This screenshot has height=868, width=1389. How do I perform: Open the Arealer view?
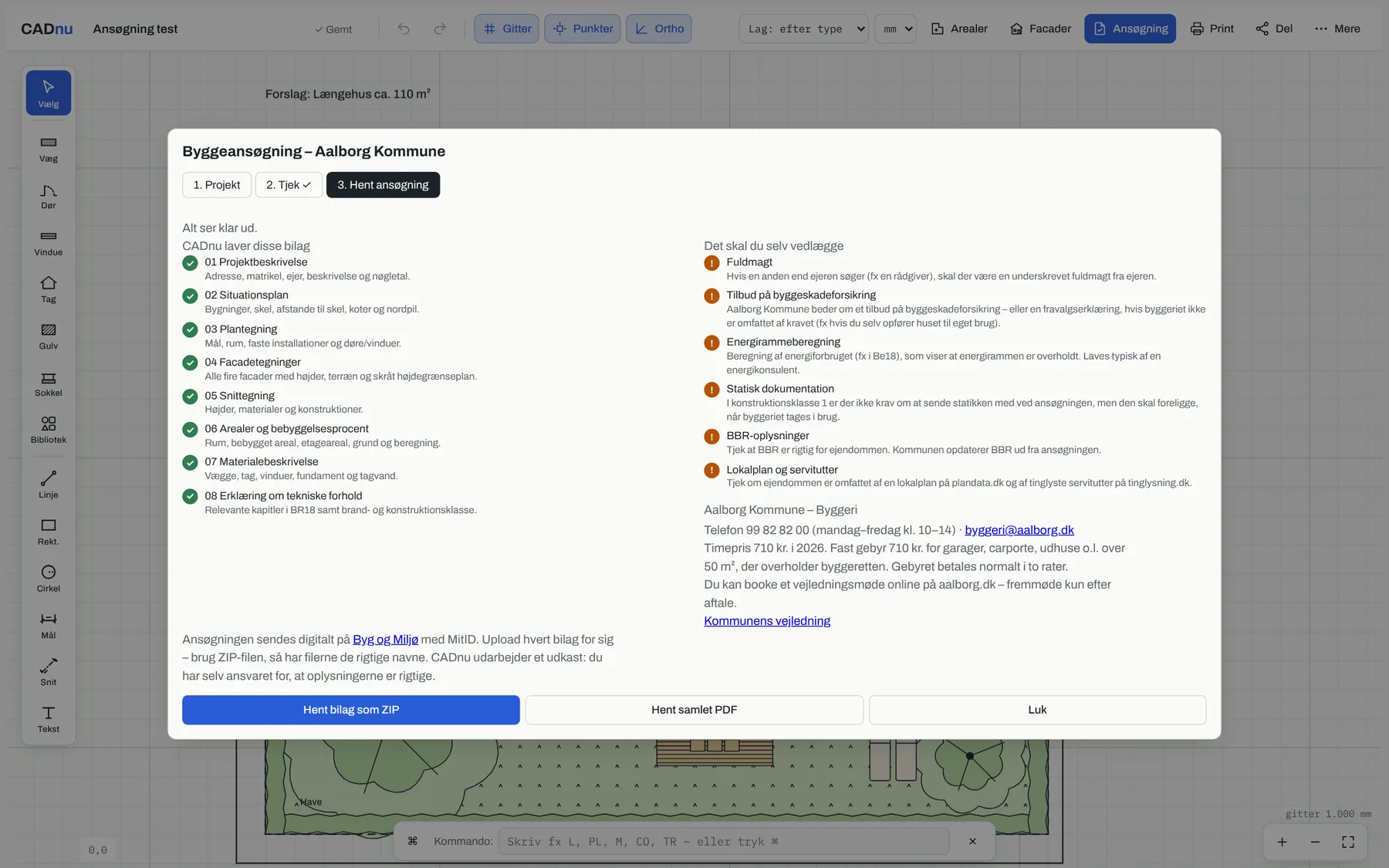(959, 29)
